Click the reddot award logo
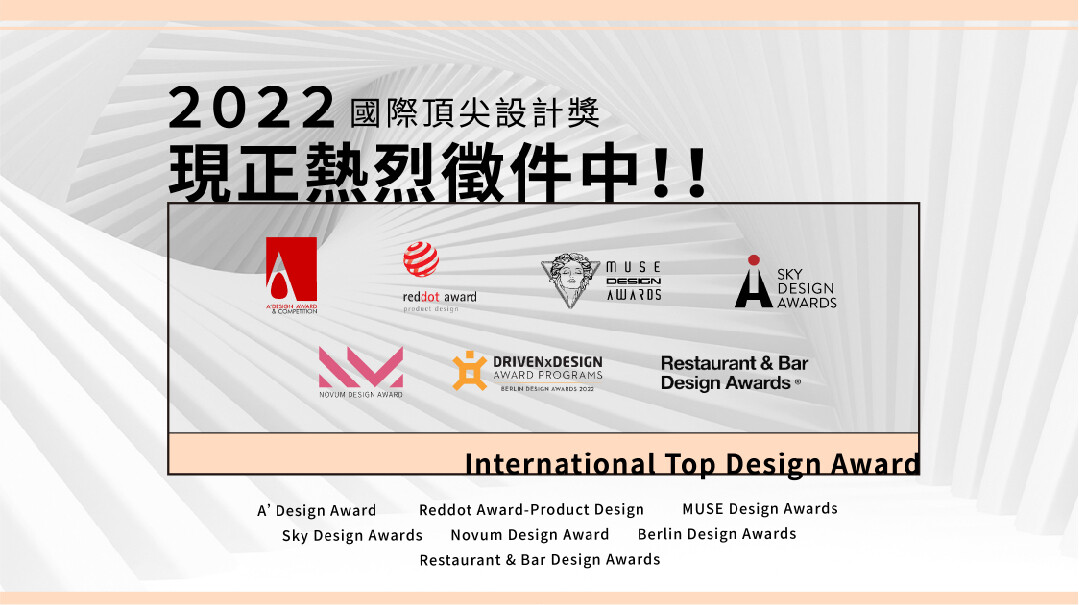 [440, 277]
